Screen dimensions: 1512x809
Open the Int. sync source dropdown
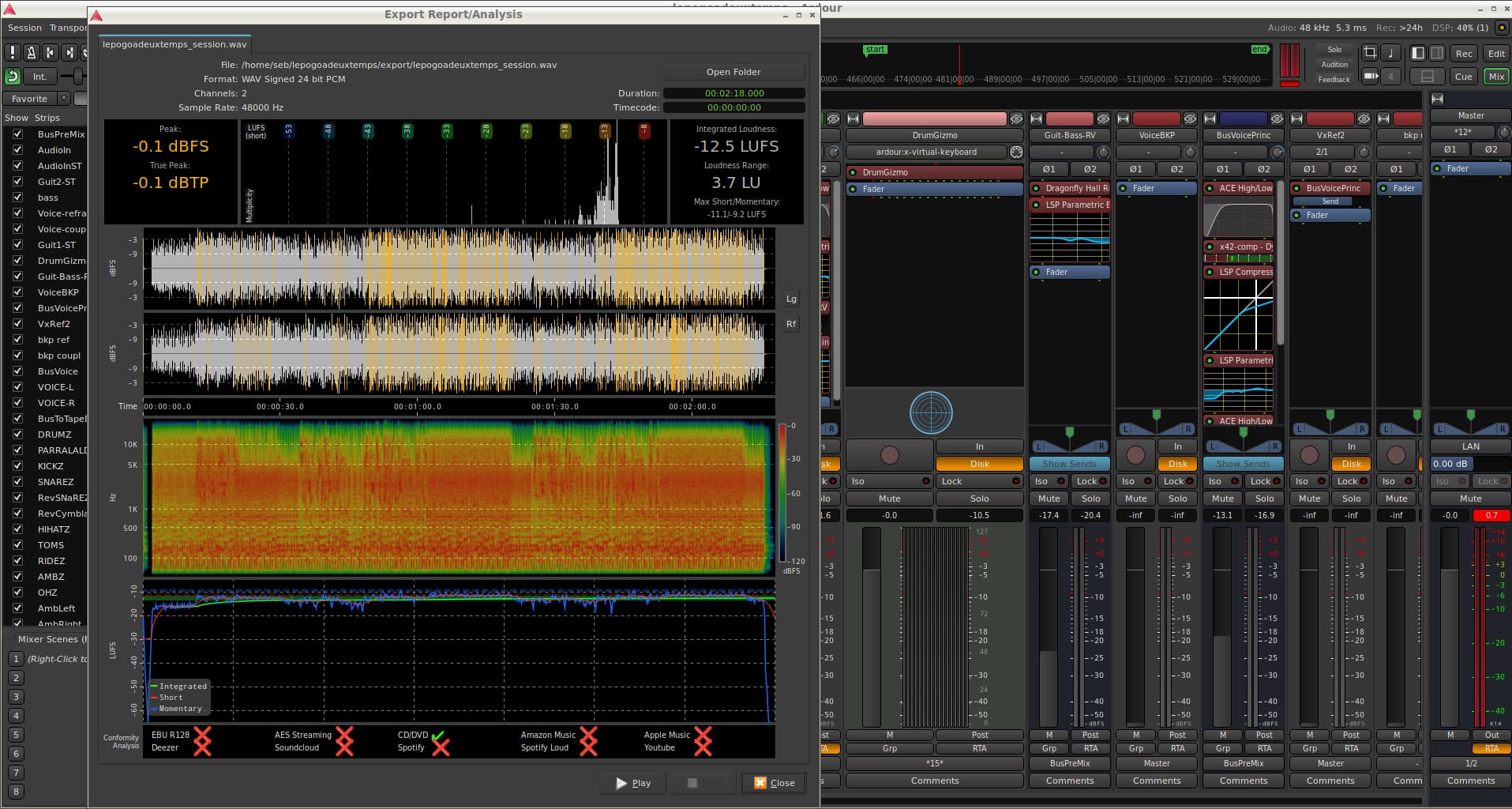coord(39,77)
